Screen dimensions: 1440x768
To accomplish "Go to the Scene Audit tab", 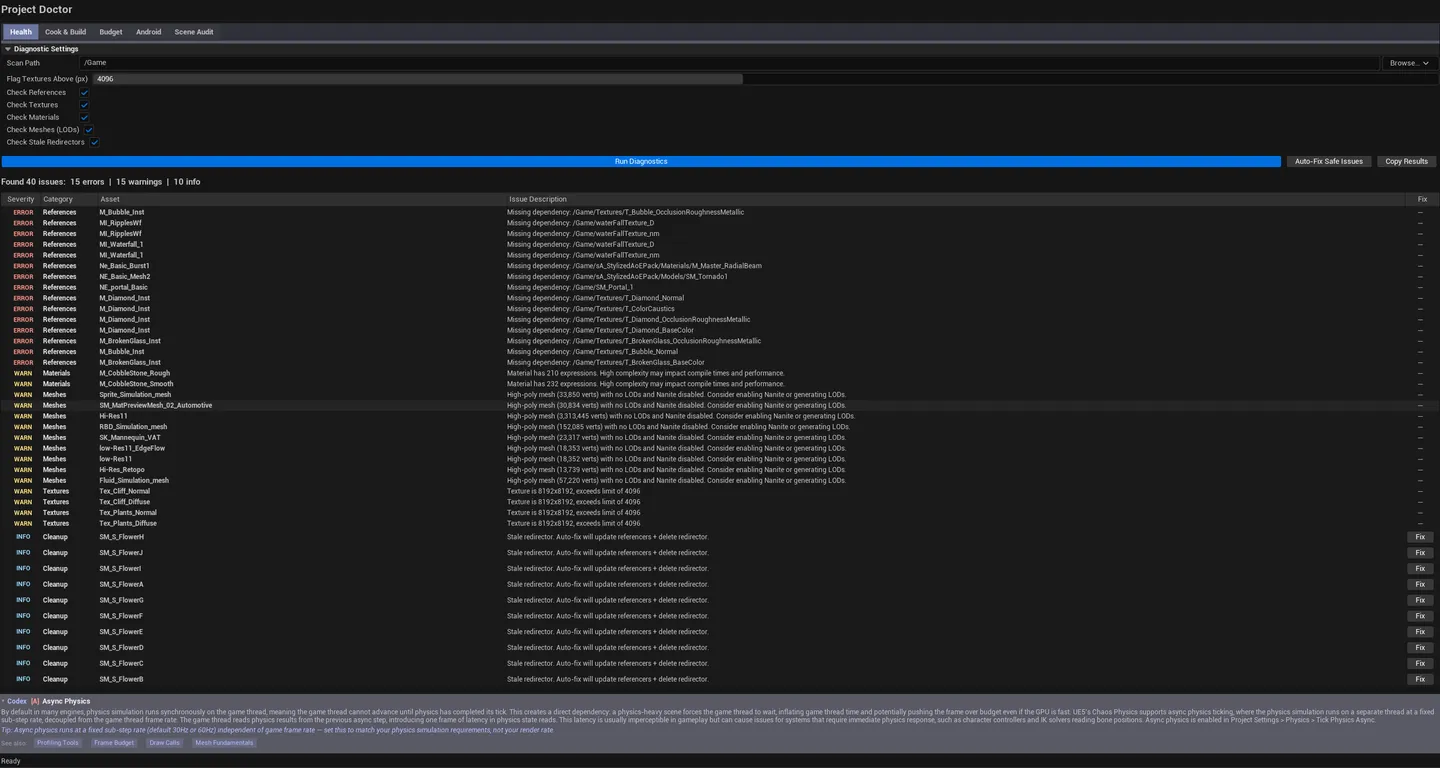I will [194, 32].
